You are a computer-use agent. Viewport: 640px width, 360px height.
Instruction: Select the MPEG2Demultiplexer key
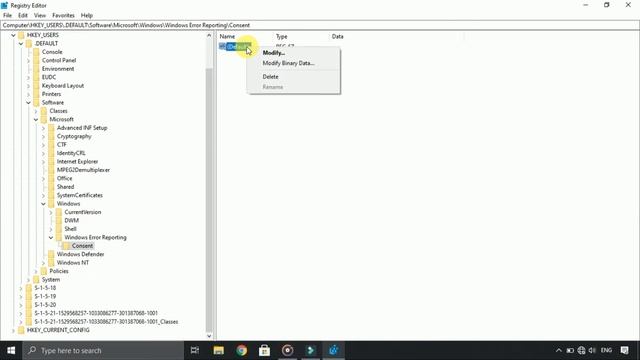tap(83, 170)
